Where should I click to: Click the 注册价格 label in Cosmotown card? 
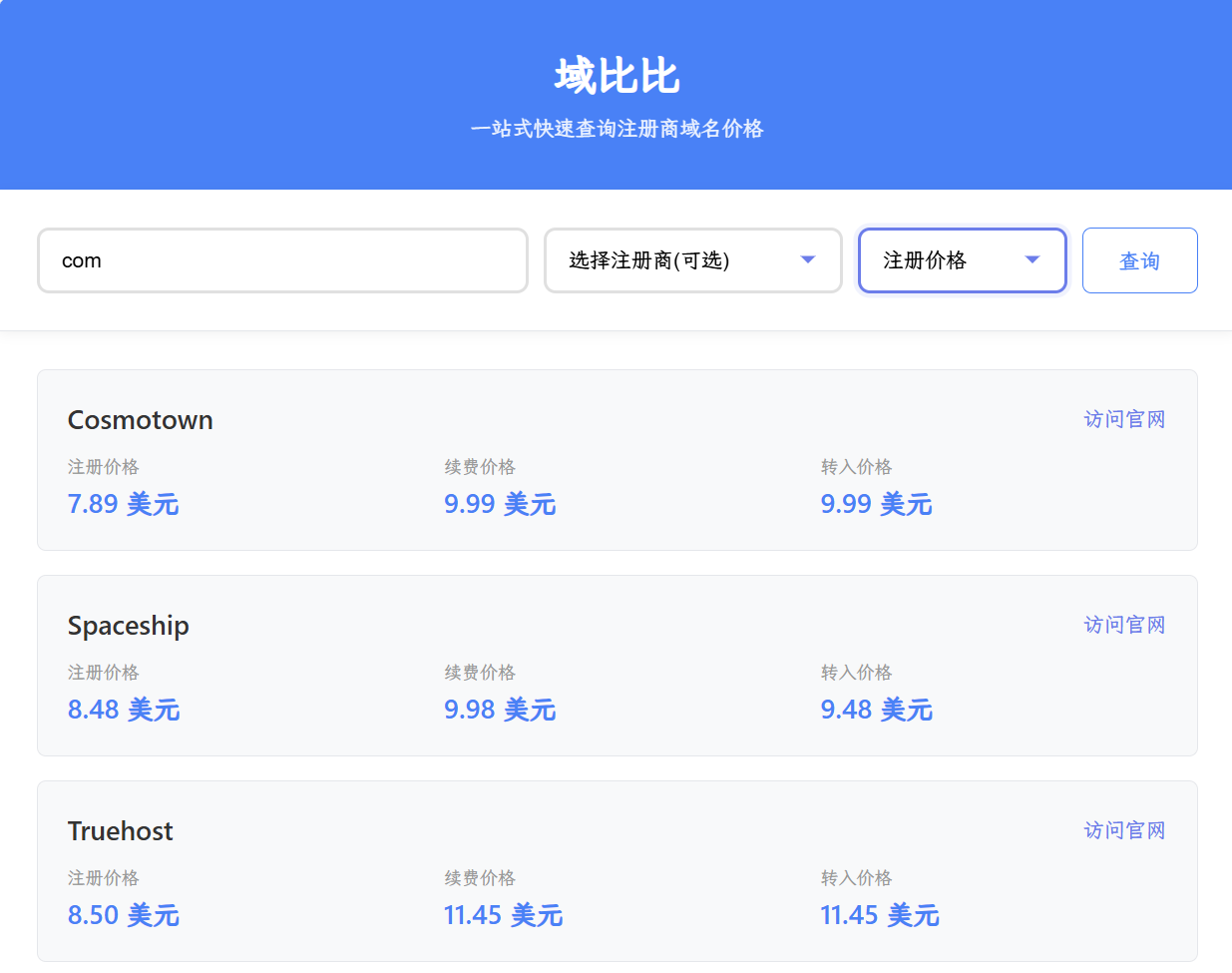point(104,467)
